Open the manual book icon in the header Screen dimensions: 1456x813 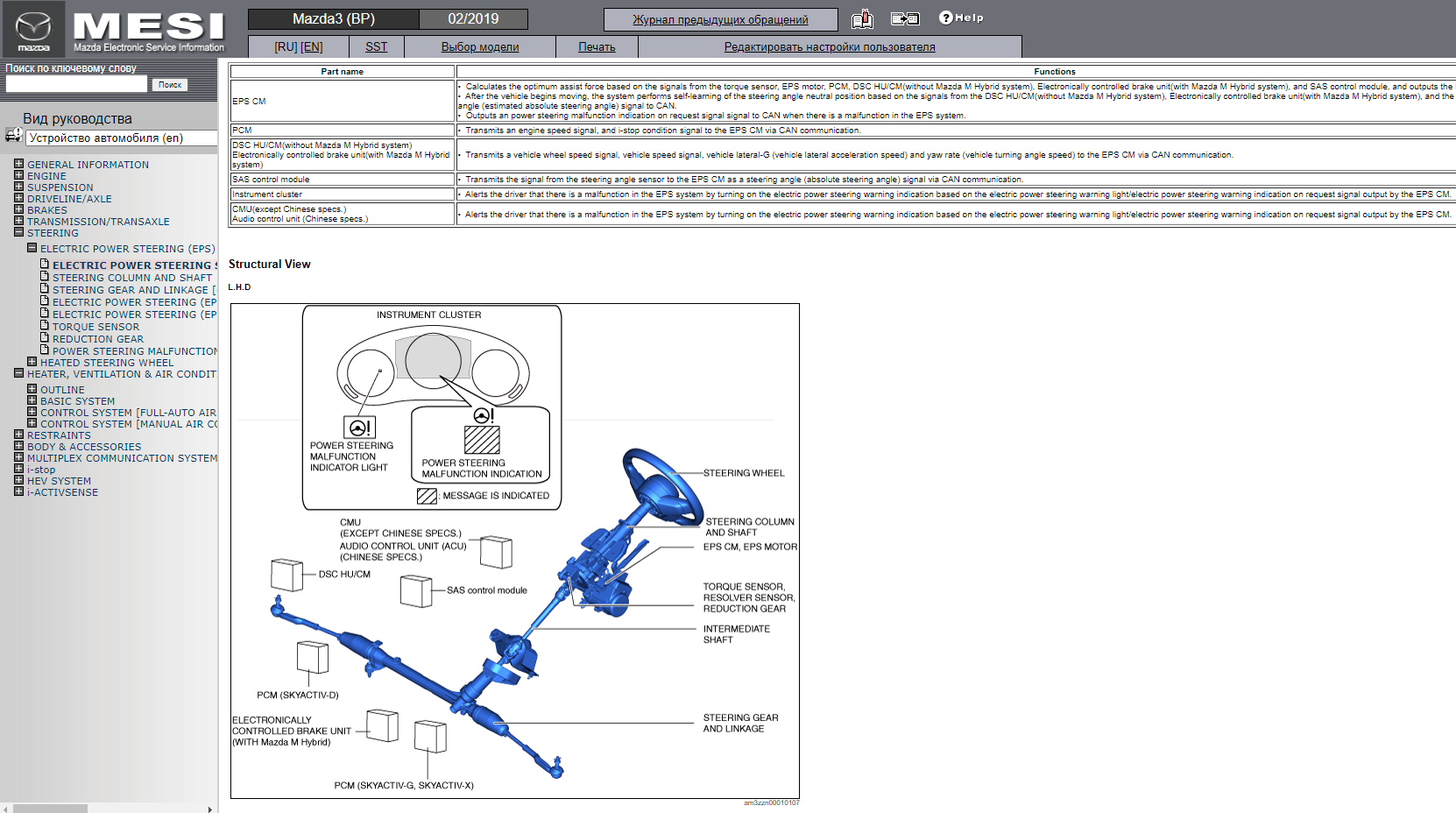[862, 18]
